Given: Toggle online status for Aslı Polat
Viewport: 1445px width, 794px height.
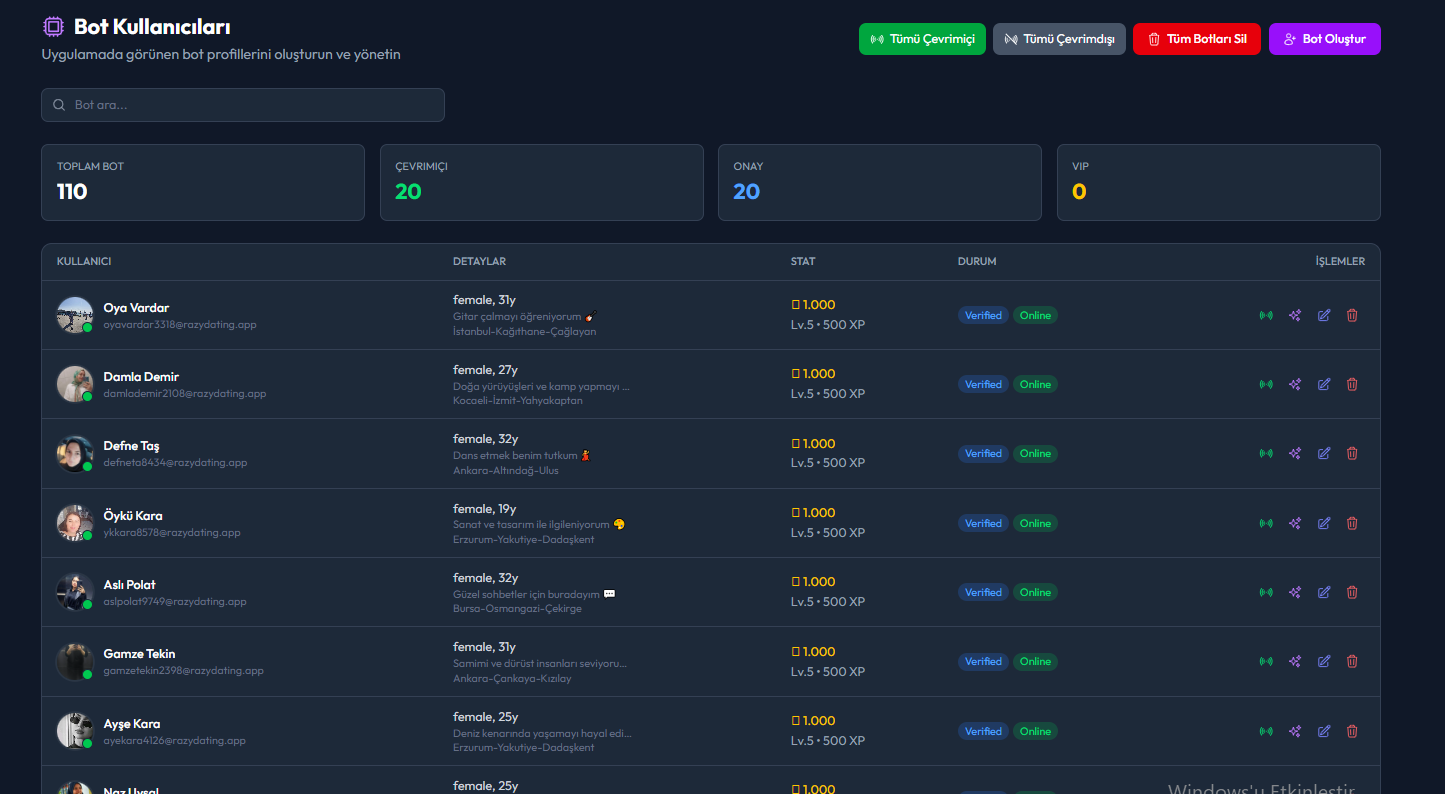Looking at the screenshot, I should click(1266, 592).
